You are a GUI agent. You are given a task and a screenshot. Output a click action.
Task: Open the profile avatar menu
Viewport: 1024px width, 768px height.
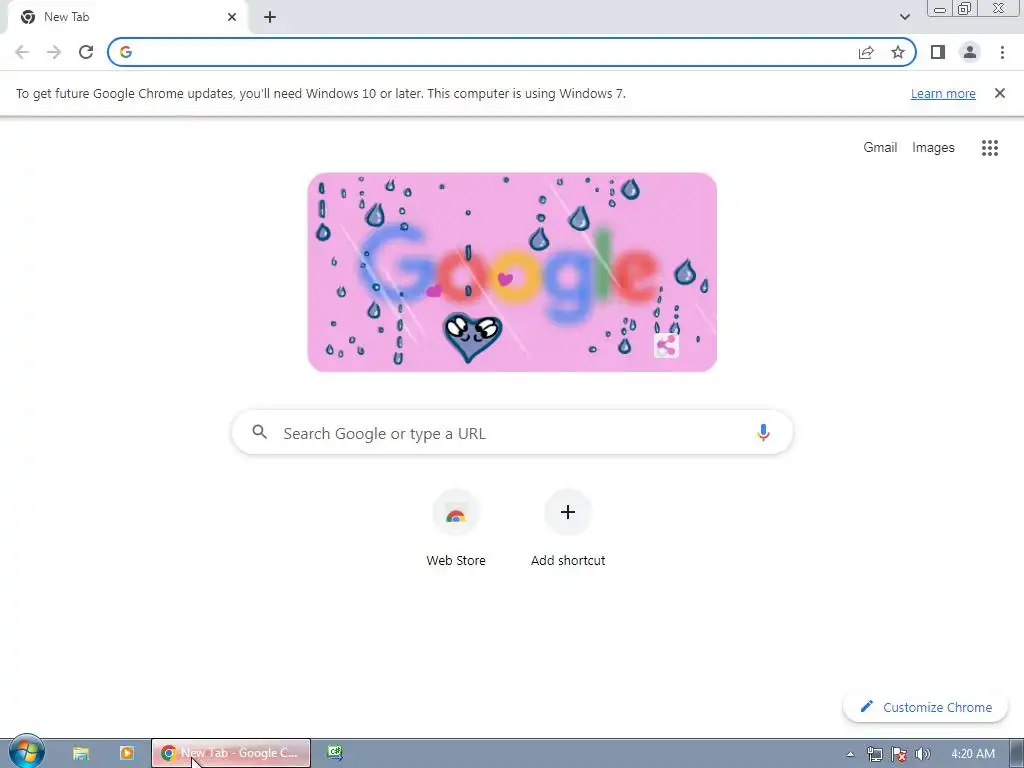pos(970,52)
